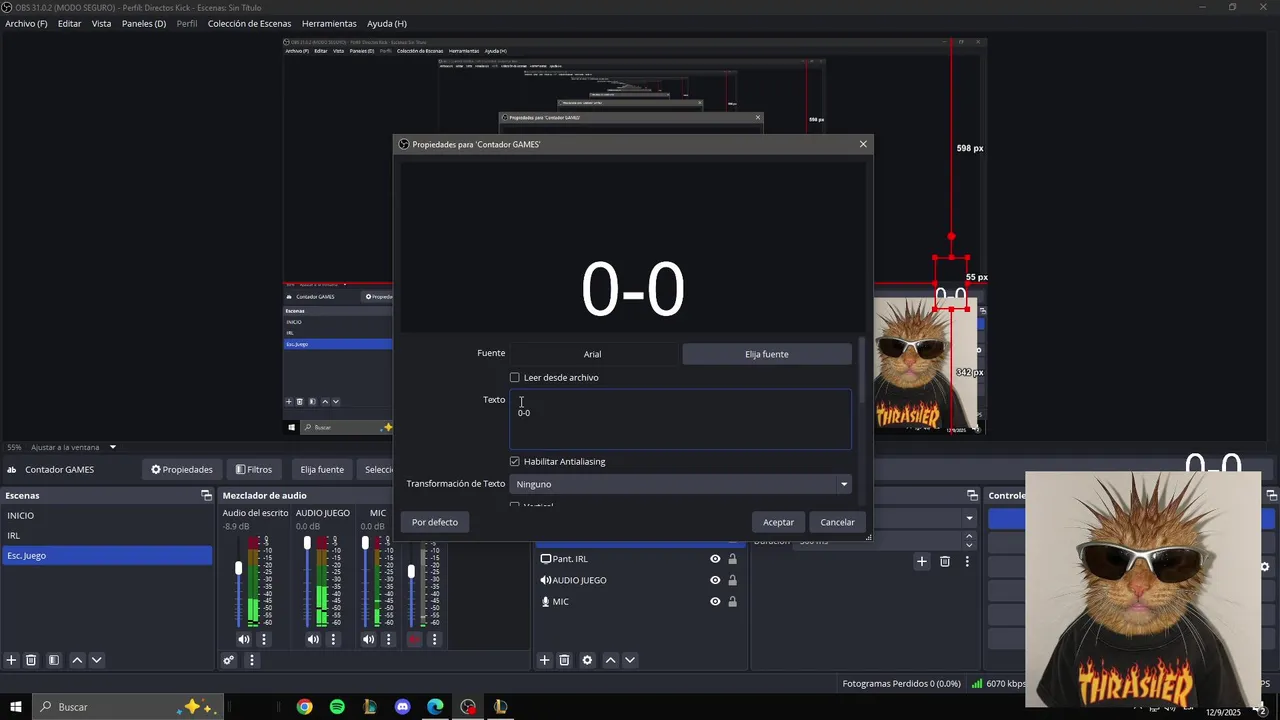The image size is (1280, 720).
Task: Expand the scene transition type dropdown
Action: (x=969, y=518)
